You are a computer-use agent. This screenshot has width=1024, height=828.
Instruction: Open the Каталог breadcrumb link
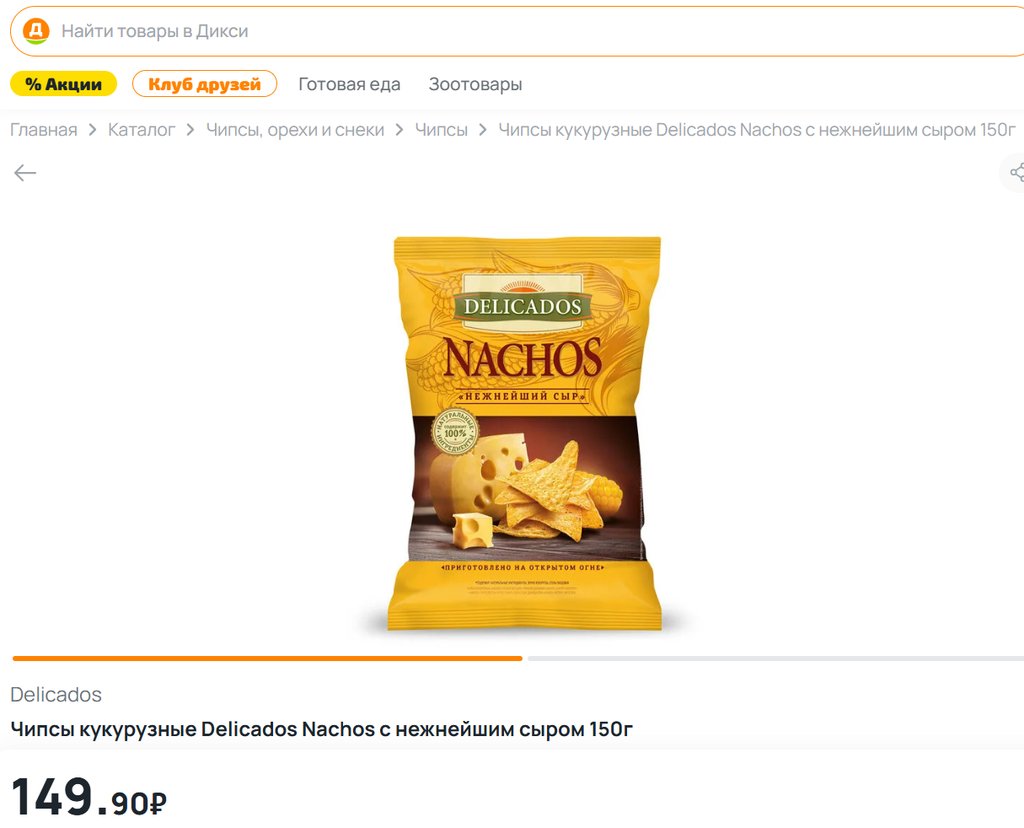[142, 130]
